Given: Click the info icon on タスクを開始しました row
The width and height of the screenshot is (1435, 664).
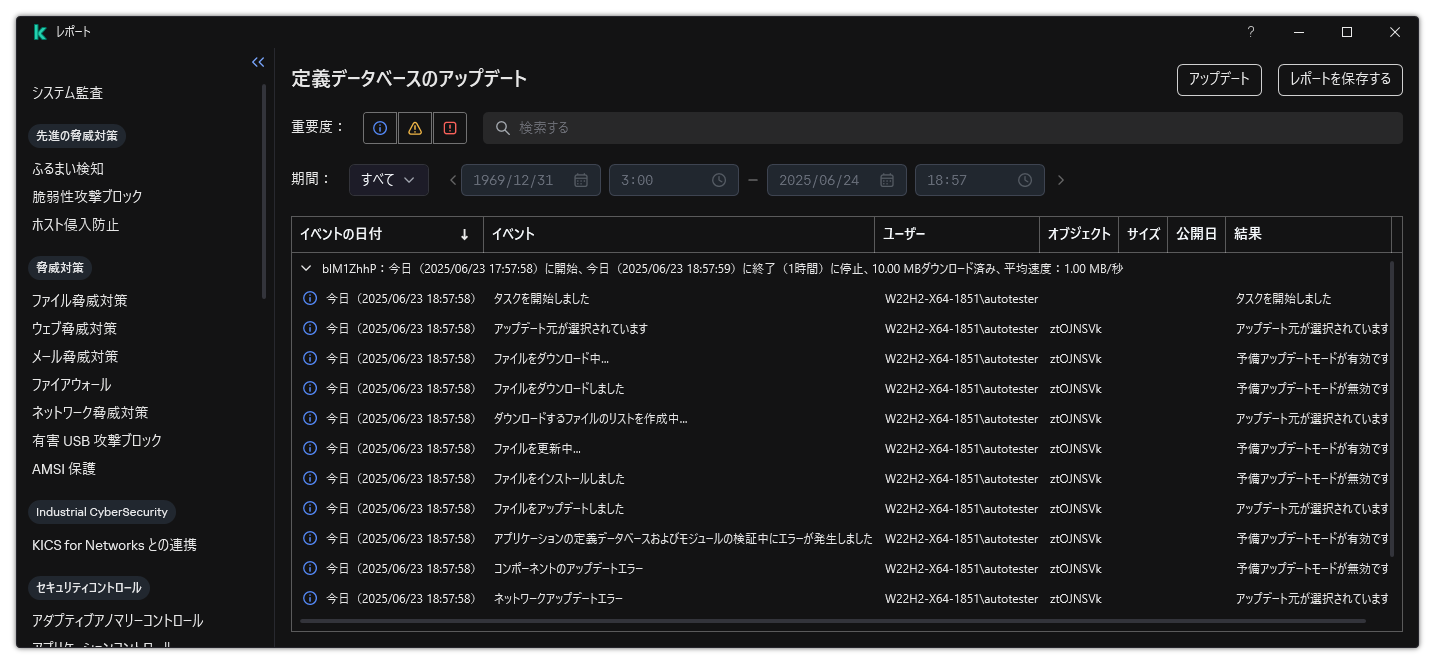Looking at the screenshot, I should point(310,298).
